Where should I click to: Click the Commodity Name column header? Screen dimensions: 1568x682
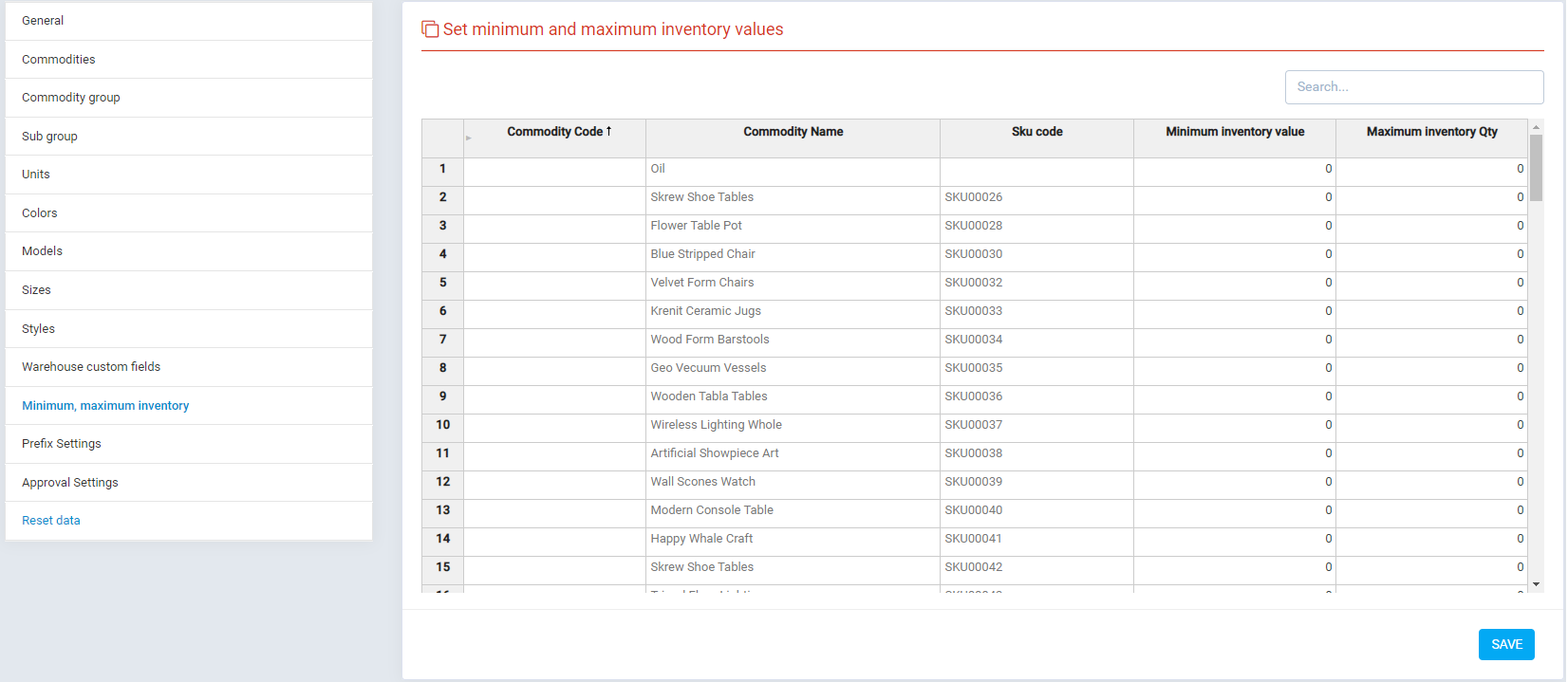click(x=793, y=132)
